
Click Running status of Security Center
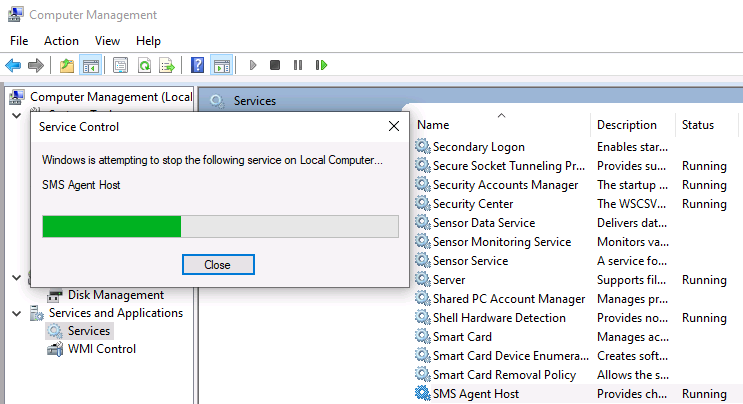(x=704, y=204)
